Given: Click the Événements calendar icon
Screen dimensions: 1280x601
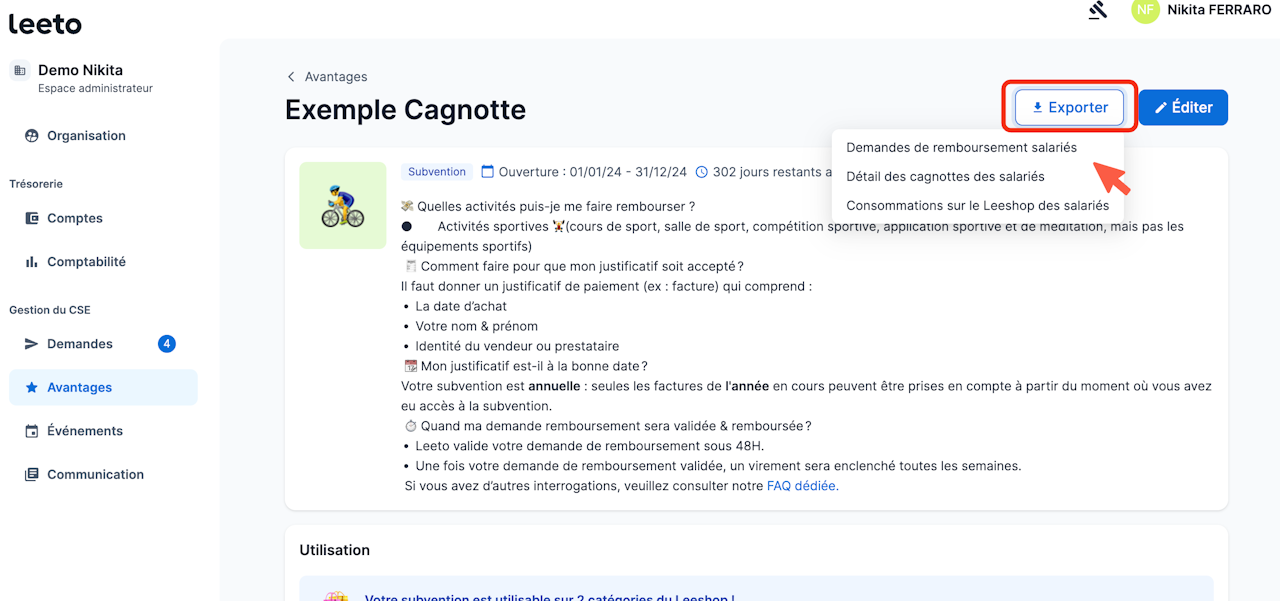Looking at the screenshot, I should (31, 431).
